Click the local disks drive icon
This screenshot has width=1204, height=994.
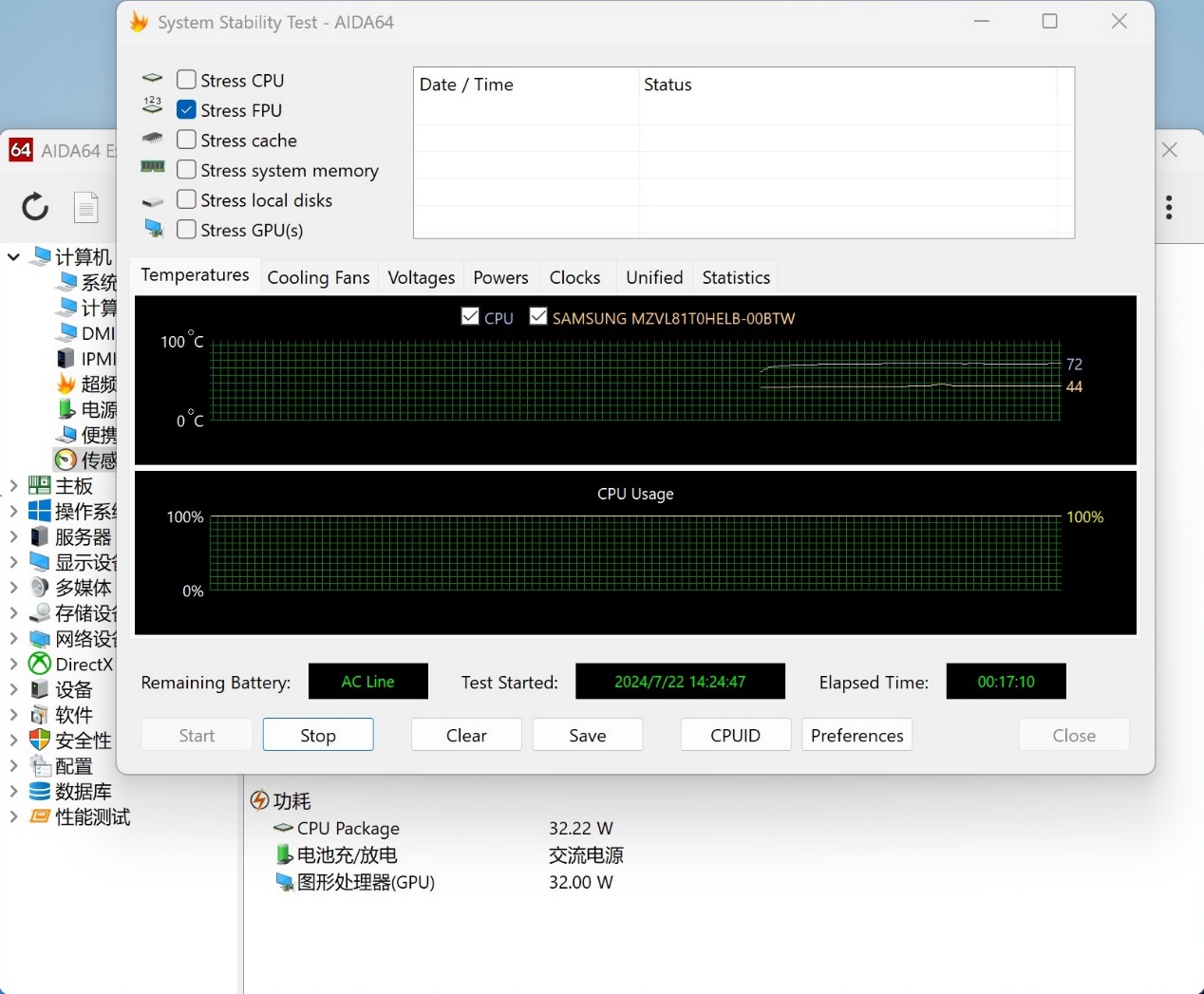(x=152, y=201)
